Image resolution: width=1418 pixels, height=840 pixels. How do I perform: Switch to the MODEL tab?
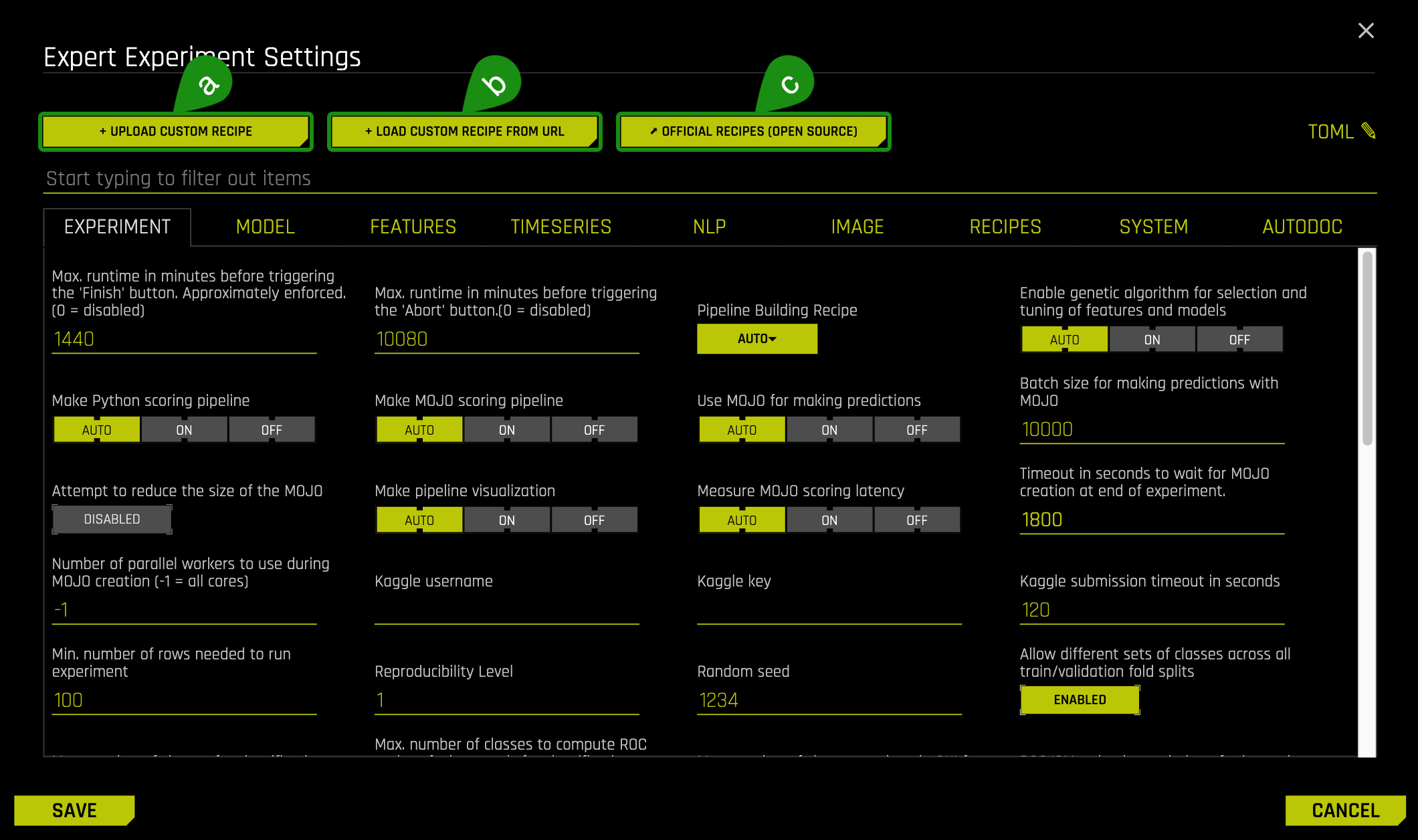[265, 225]
